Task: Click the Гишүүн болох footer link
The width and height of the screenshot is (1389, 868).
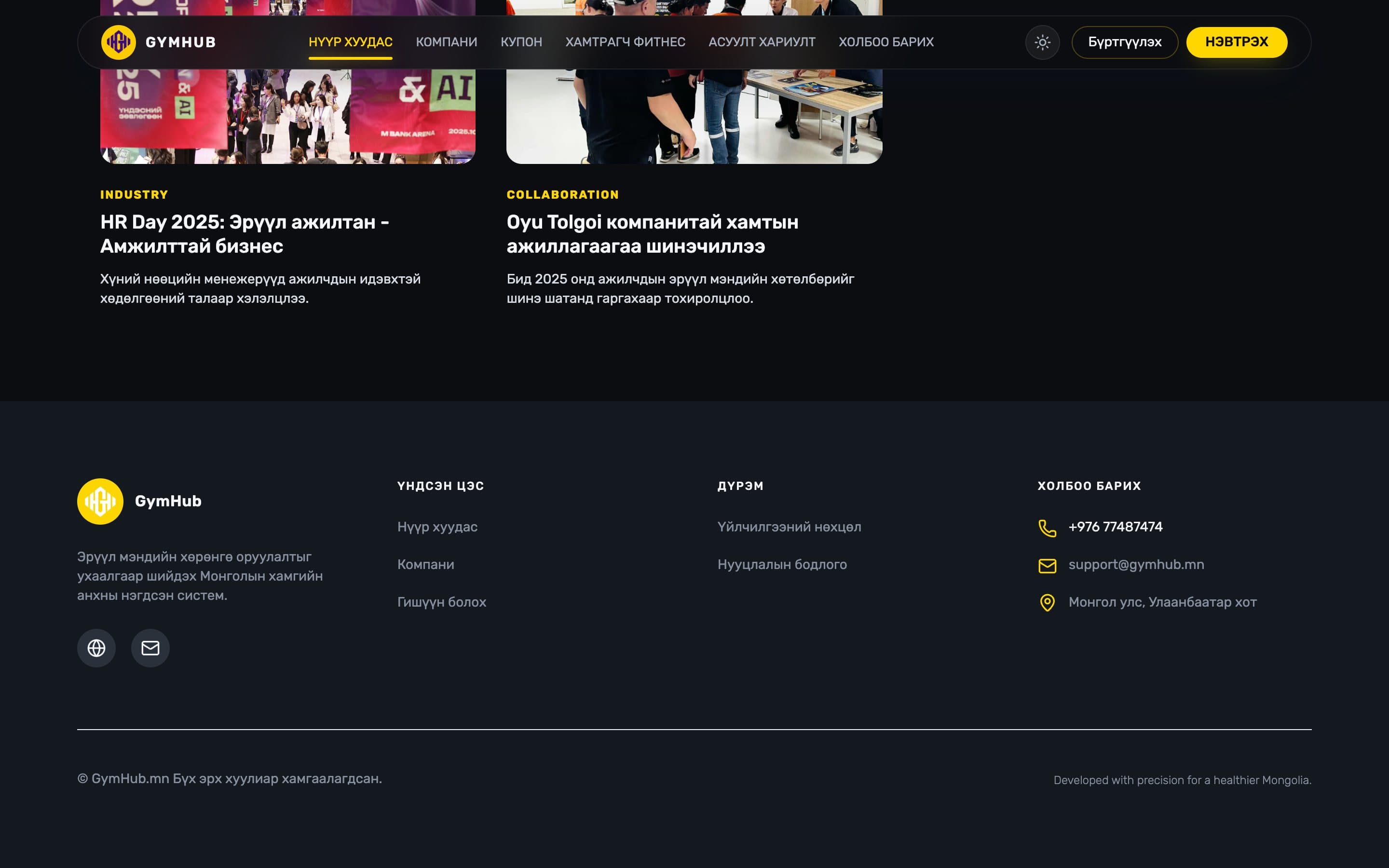Action: pos(441,602)
